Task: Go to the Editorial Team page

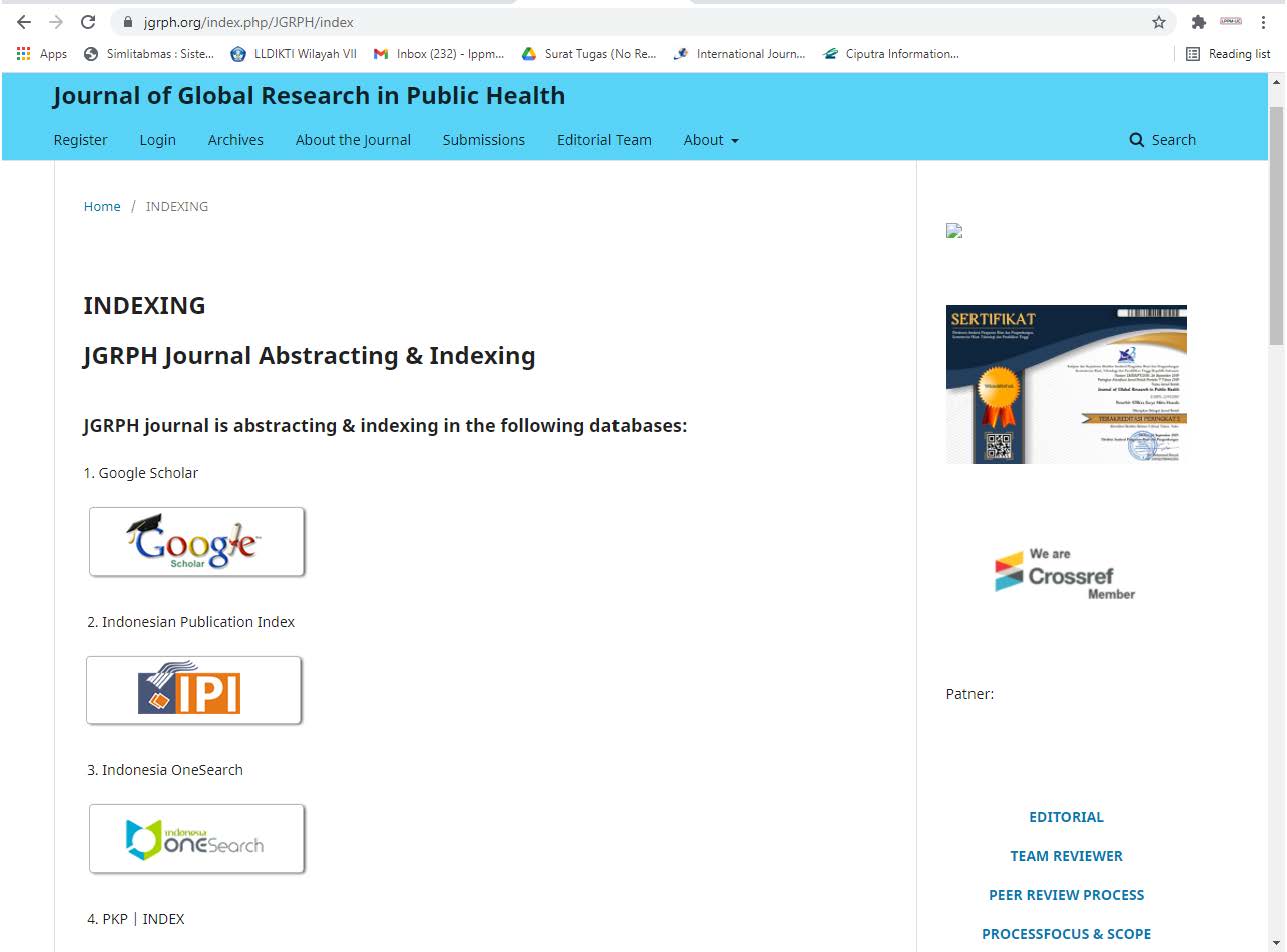Action: (604, 140)
